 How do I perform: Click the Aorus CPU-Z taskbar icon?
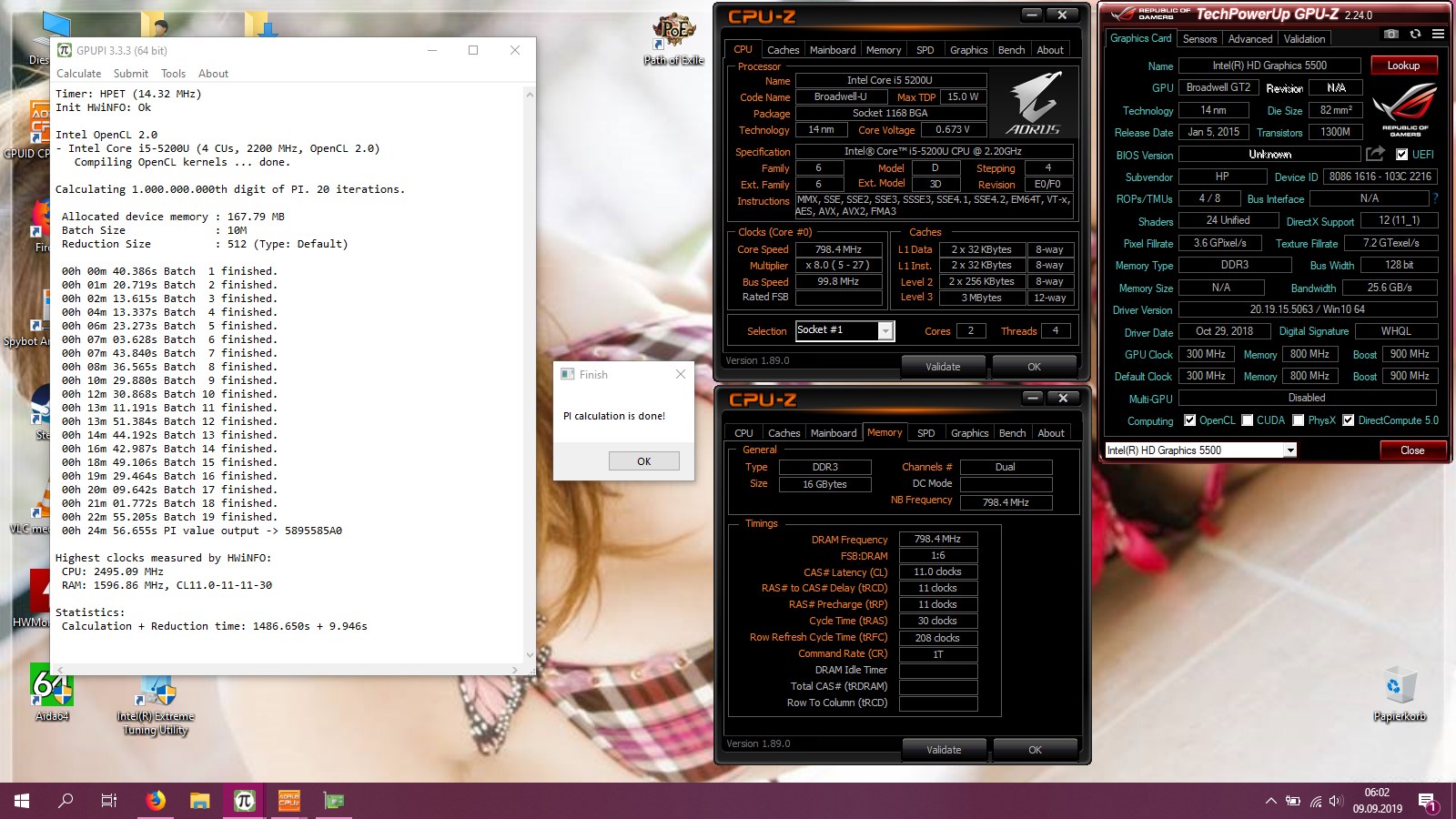click(x=289, y=801)
